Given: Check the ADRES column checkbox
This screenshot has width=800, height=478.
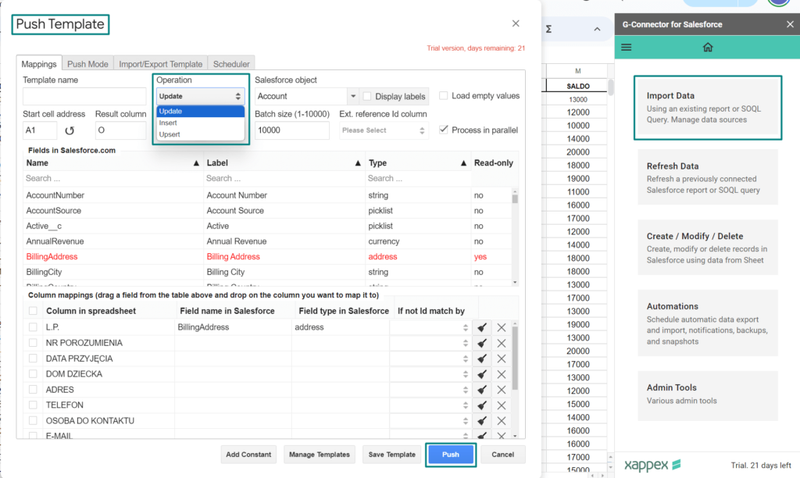Looking at the screenshot, I should point(33,389).
